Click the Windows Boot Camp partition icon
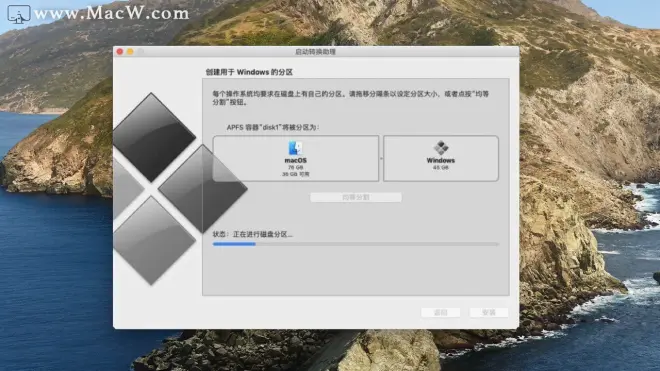The width and height of the screenshot is (660, 371). point(441,148)
